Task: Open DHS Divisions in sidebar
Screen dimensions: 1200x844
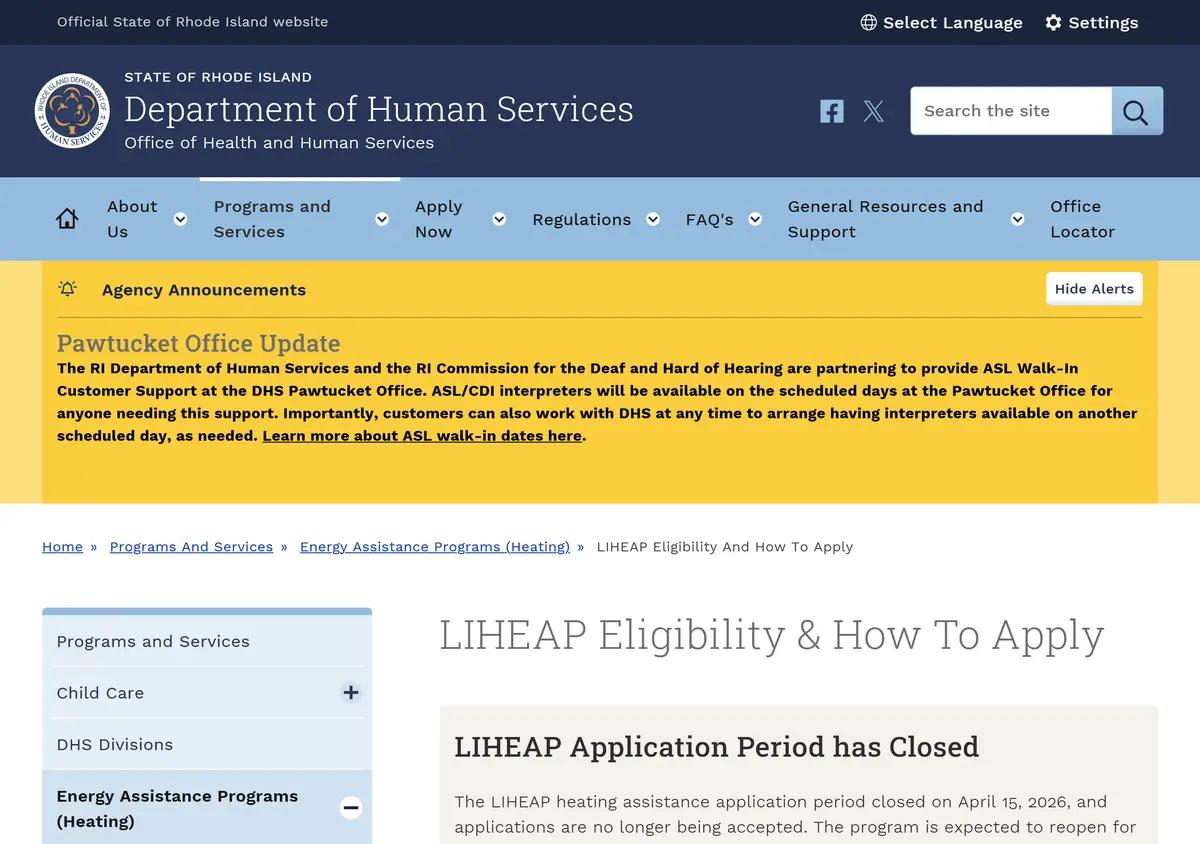Action: pos(115,744)
